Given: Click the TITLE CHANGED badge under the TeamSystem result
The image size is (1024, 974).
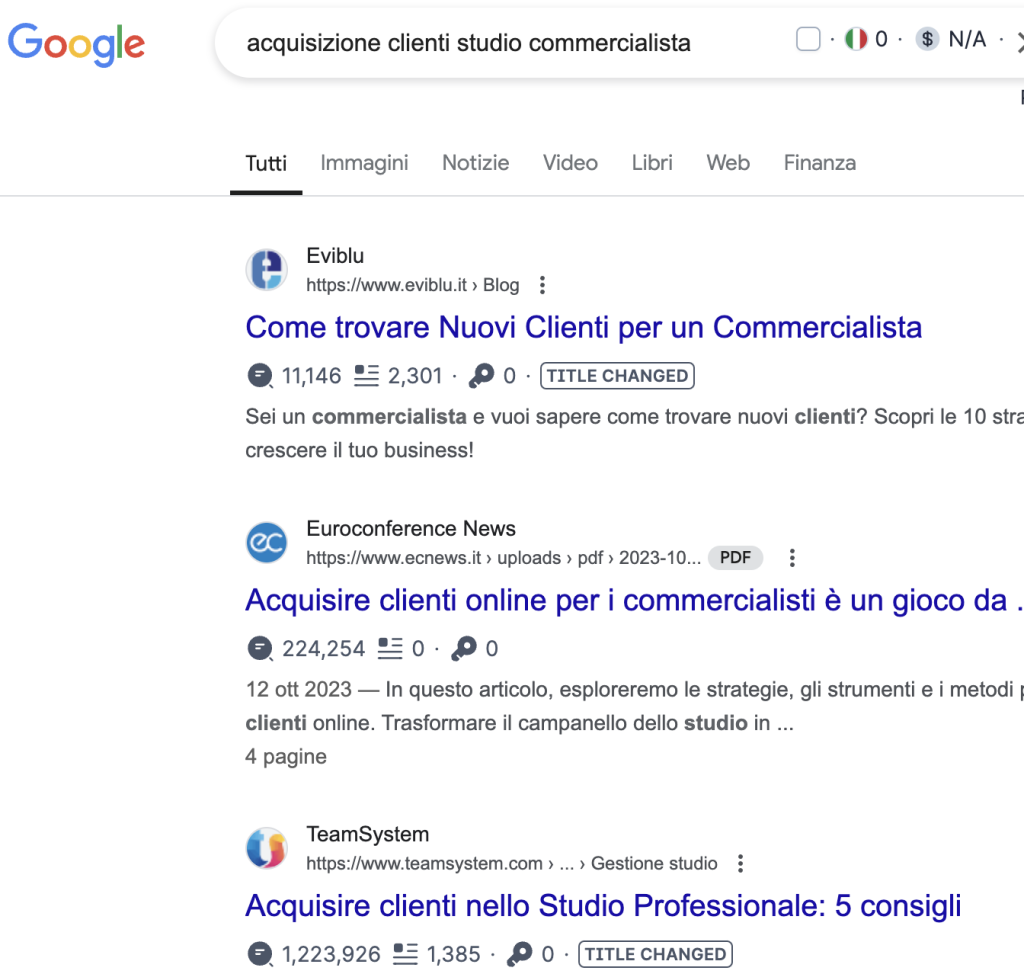Looking at the screenshot, I should tap(655, 954).
